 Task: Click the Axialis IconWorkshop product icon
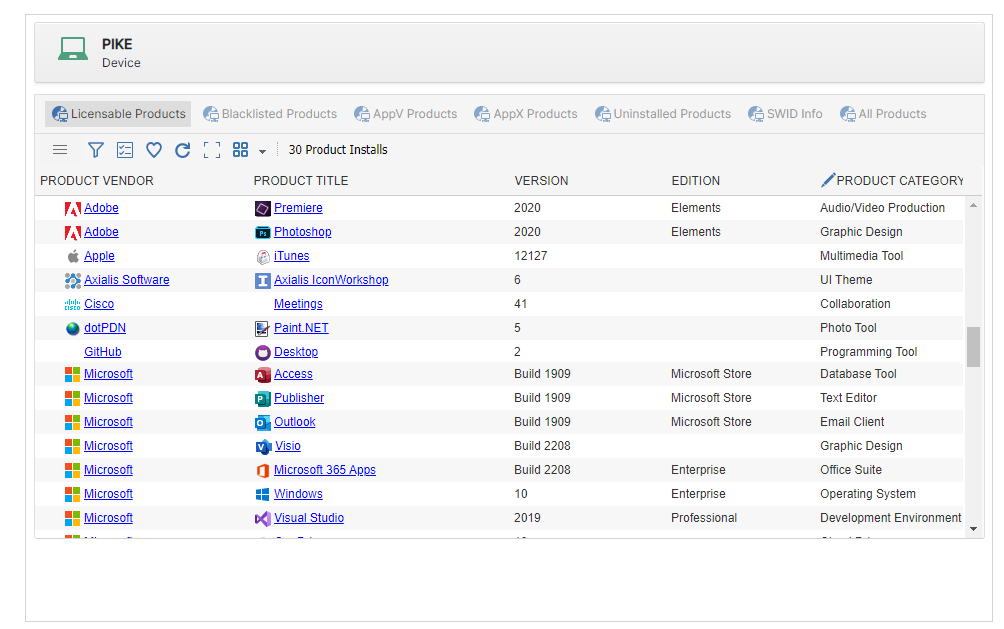(x=263, y=281)
